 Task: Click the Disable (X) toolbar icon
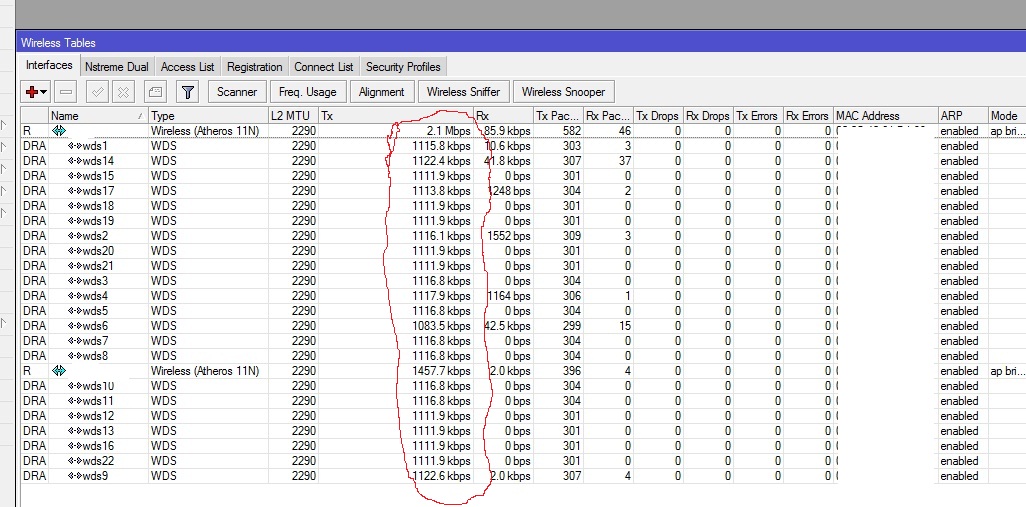123,92
